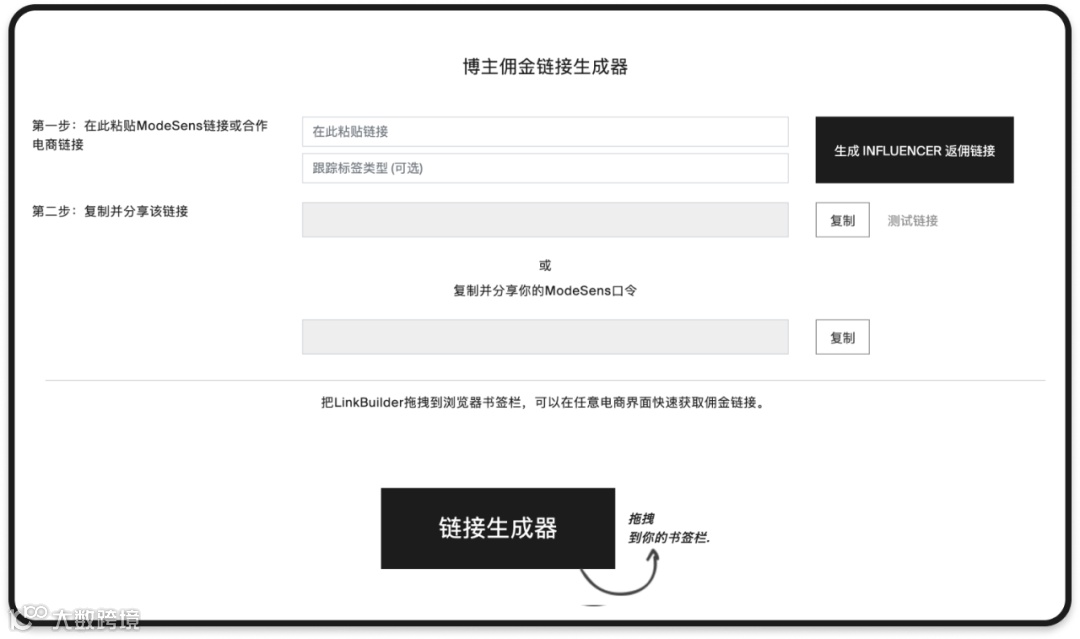Click the black 链接生成器 bookmarklet button
The height and width of the screenshot is (639, 1080).
(497, 528)
